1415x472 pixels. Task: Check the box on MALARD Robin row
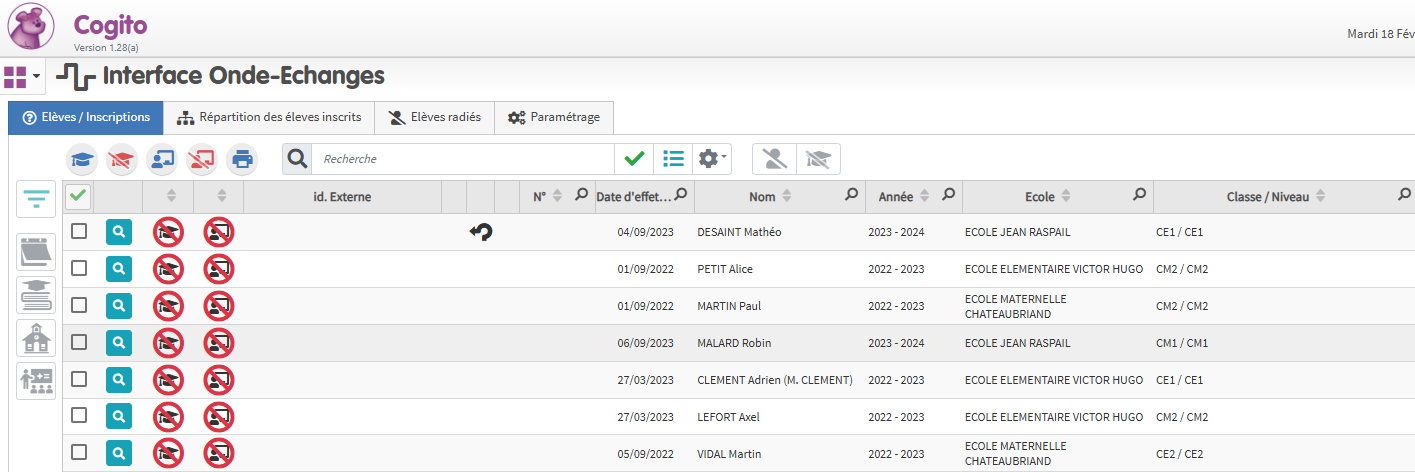click(79, 342)
